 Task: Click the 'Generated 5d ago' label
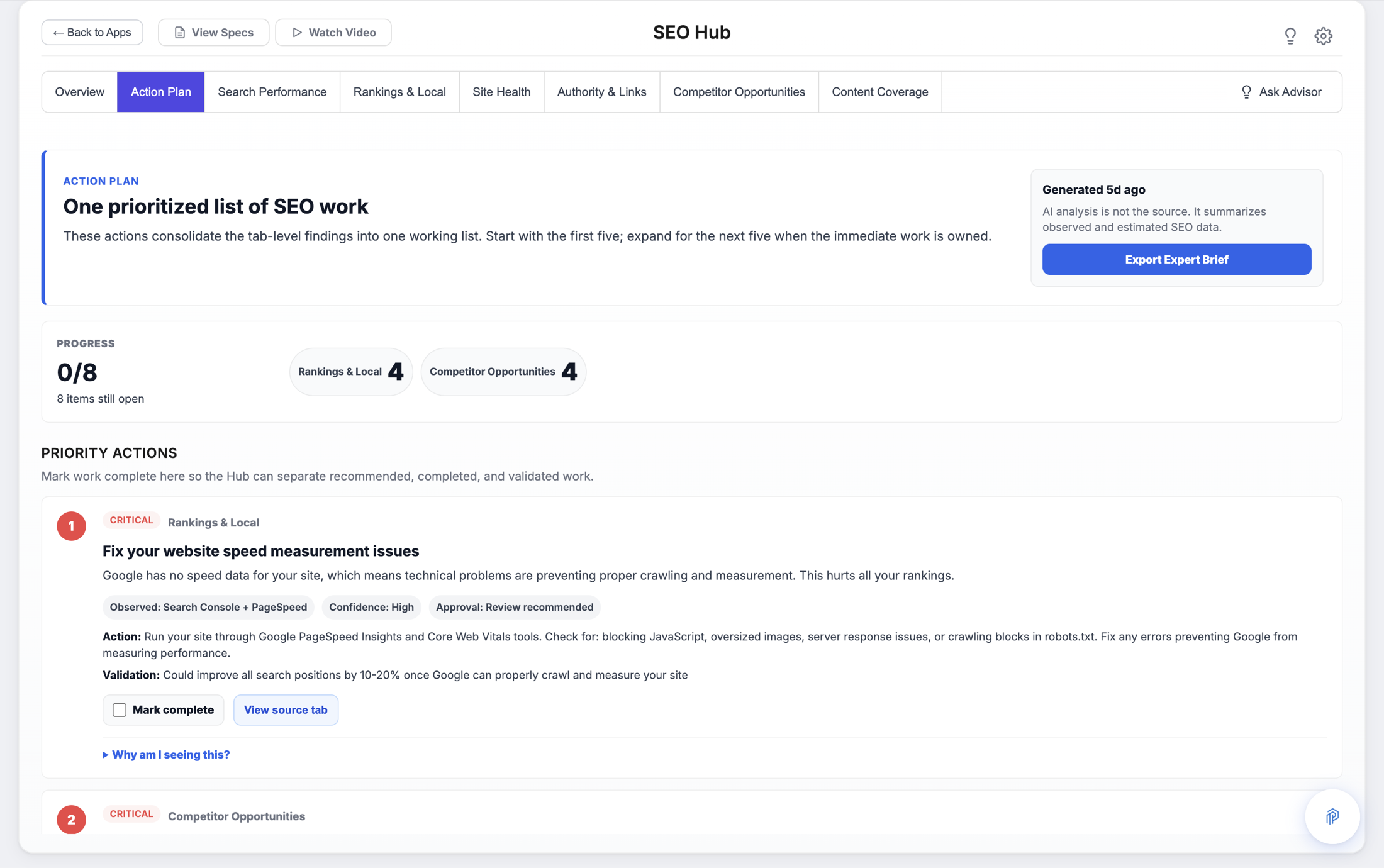(x=1093, y=190)
